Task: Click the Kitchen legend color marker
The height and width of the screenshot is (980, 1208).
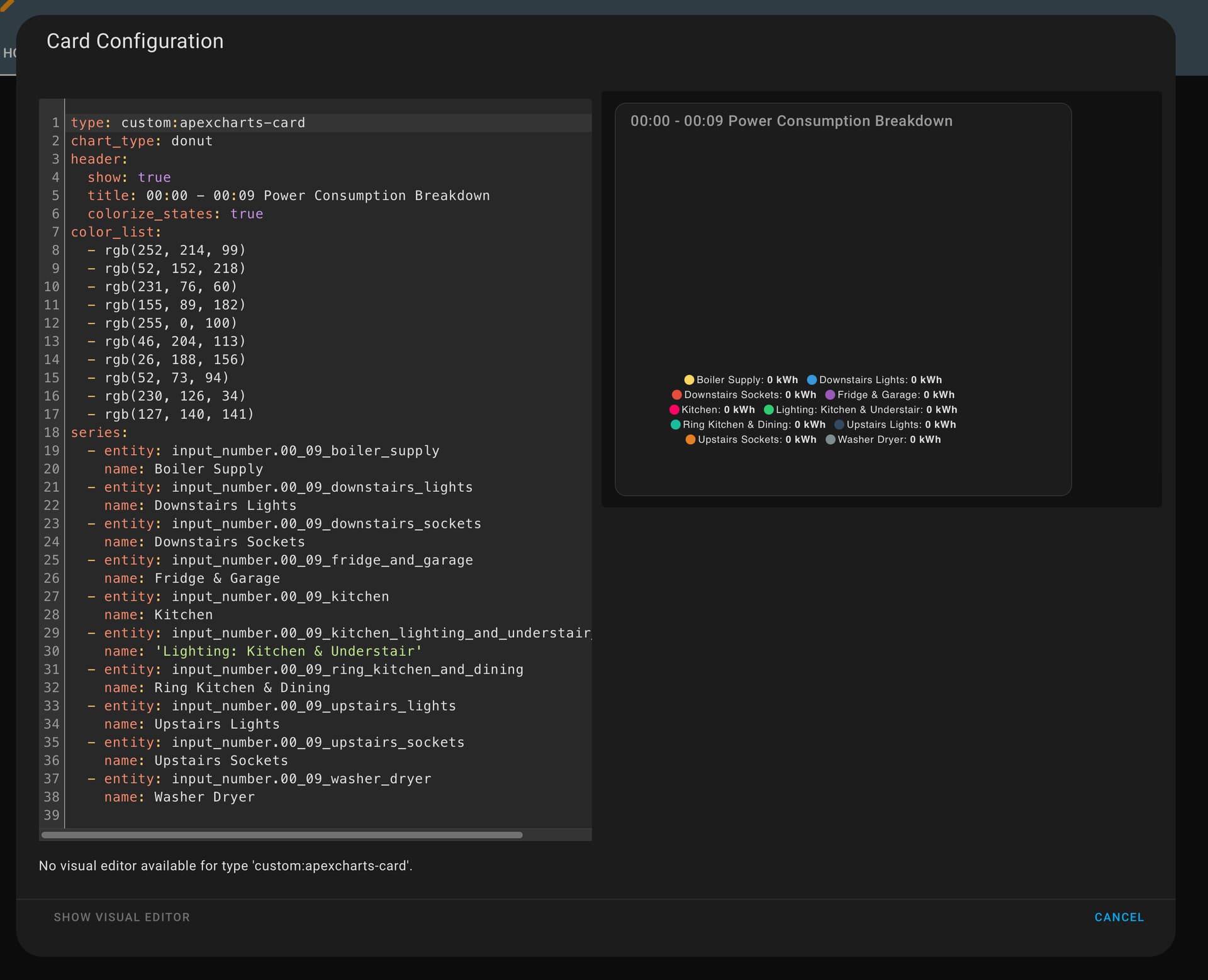Action: pos(674,409)
